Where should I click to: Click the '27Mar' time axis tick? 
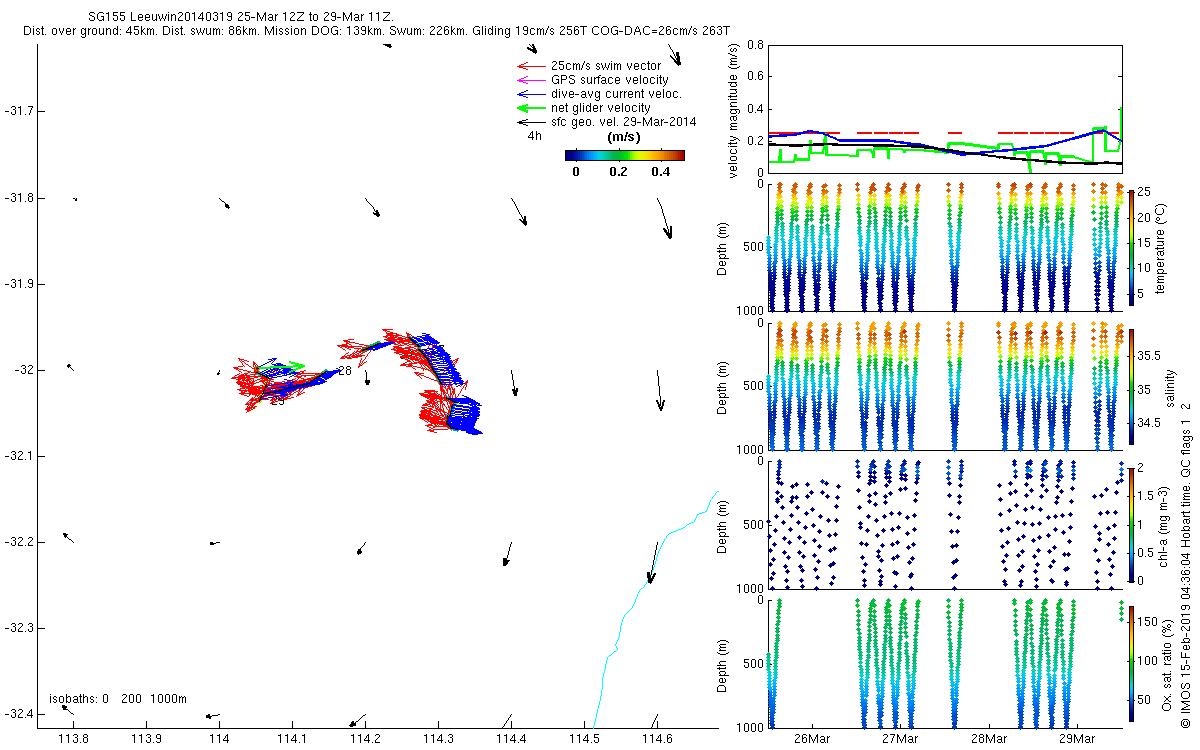coord(900,738)
